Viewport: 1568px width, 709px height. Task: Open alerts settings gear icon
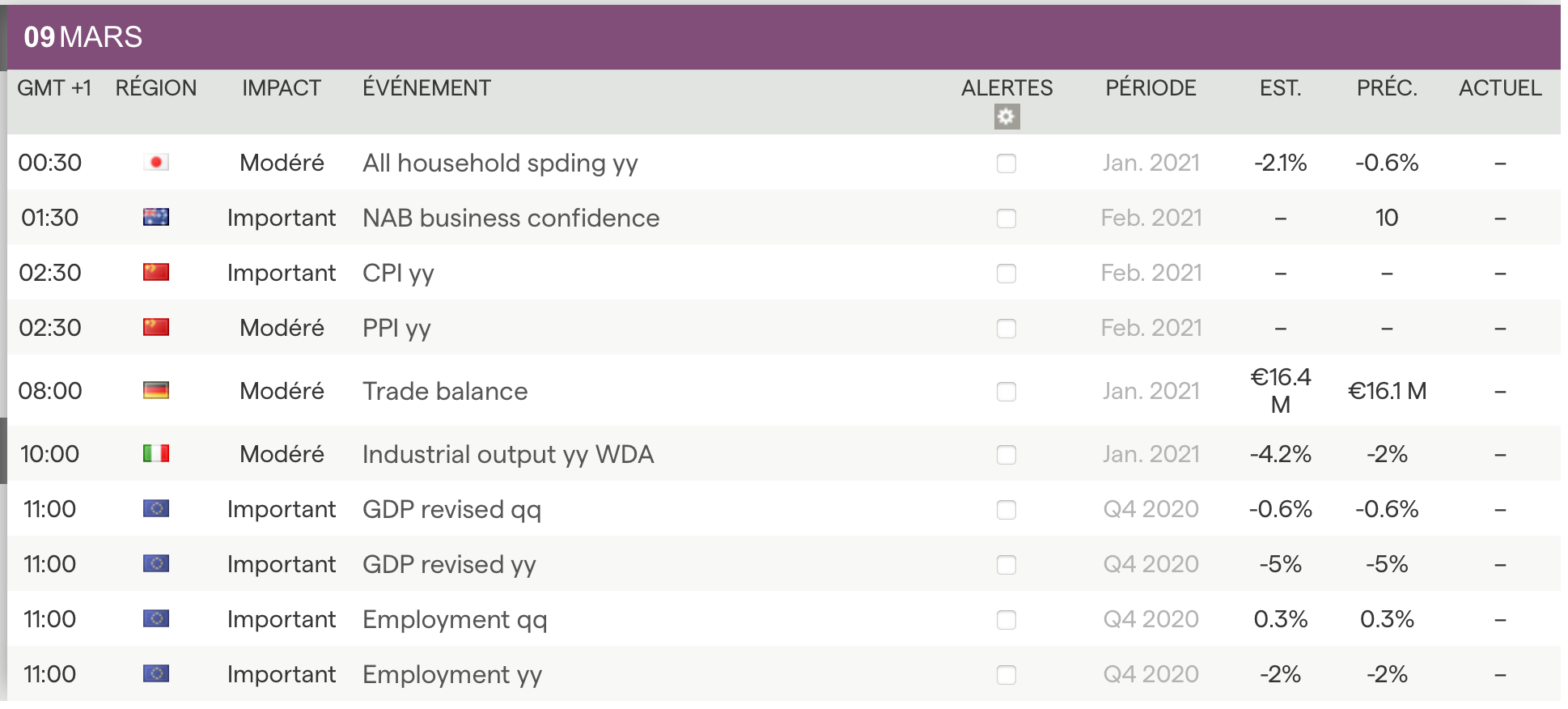(1006, 117)
